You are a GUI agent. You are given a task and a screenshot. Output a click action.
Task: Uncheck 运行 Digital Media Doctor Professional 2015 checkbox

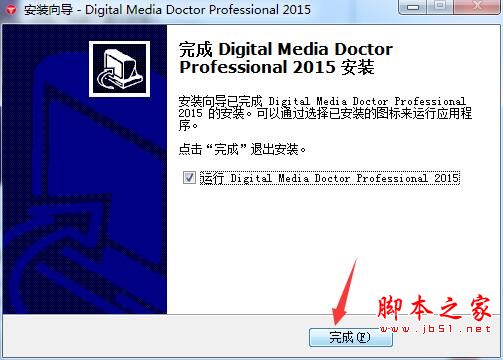(189, 177)
